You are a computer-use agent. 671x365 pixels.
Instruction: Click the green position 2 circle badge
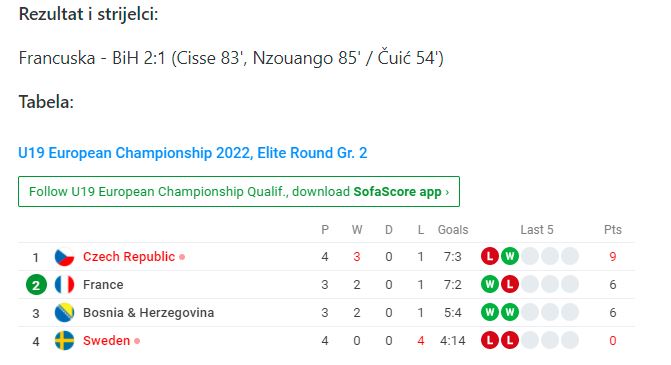[36, 285]
